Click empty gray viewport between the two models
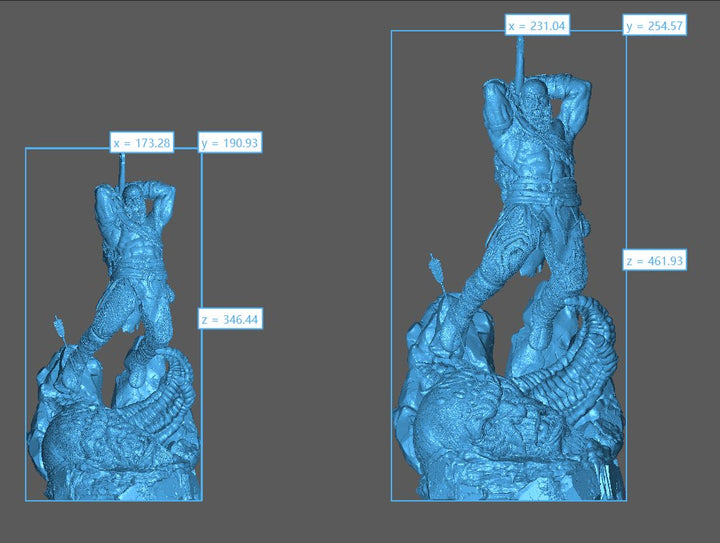This screenshot has height=543, width=720. [x=300, y=300]
